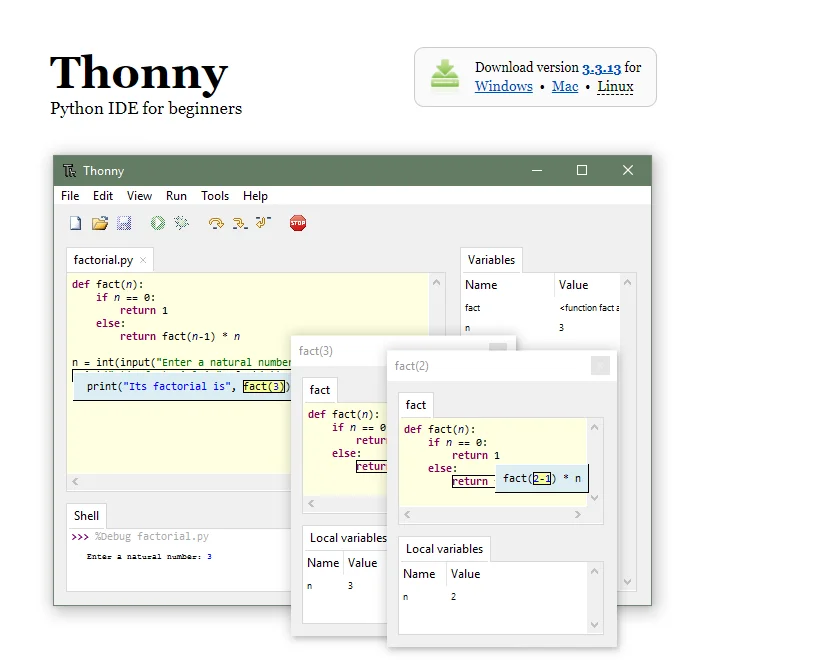Click the Value header in fact(3) Local variables
Screen dimensions: 821x660
point(362,563)
